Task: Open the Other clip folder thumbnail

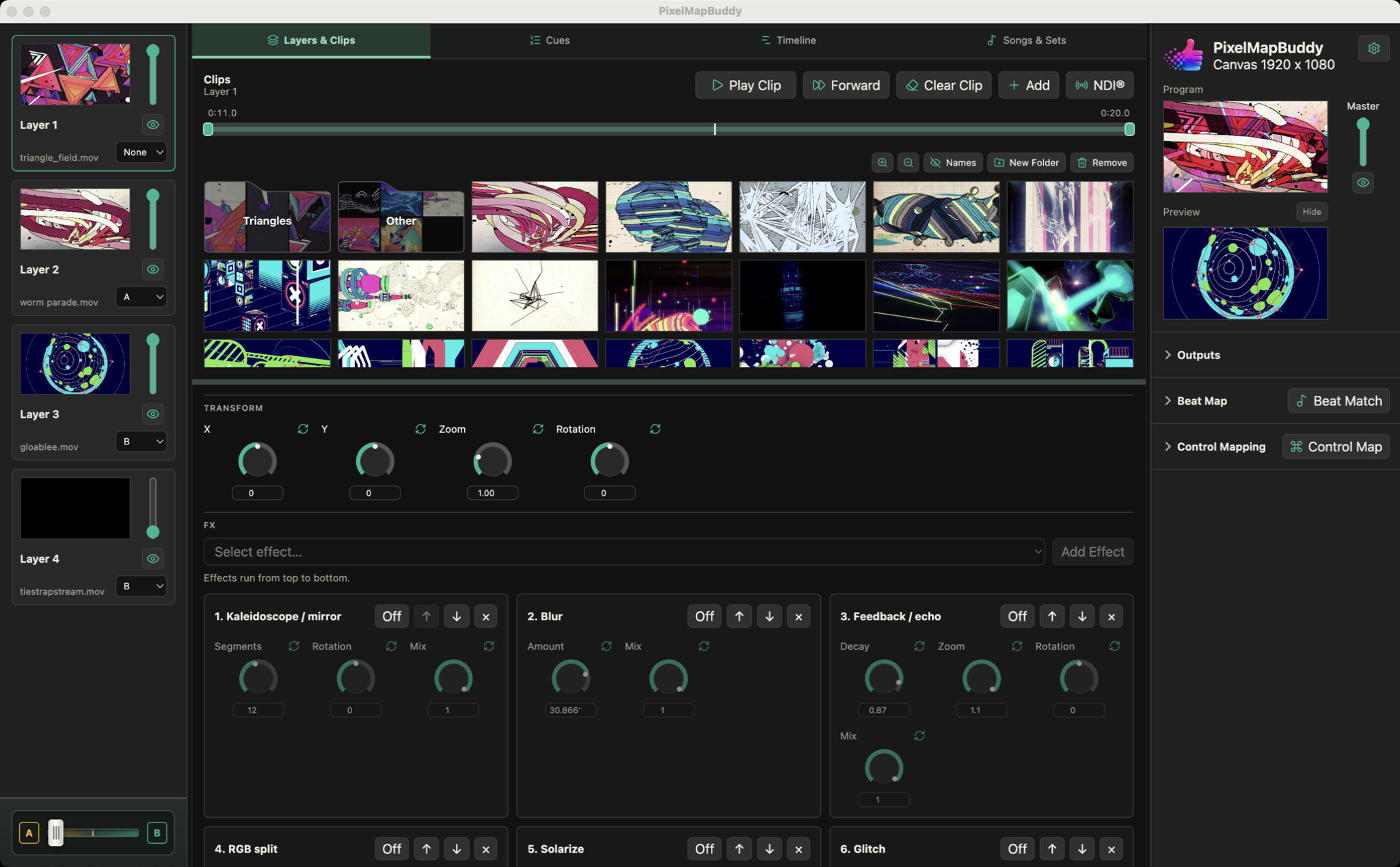Action: (401, 217)
